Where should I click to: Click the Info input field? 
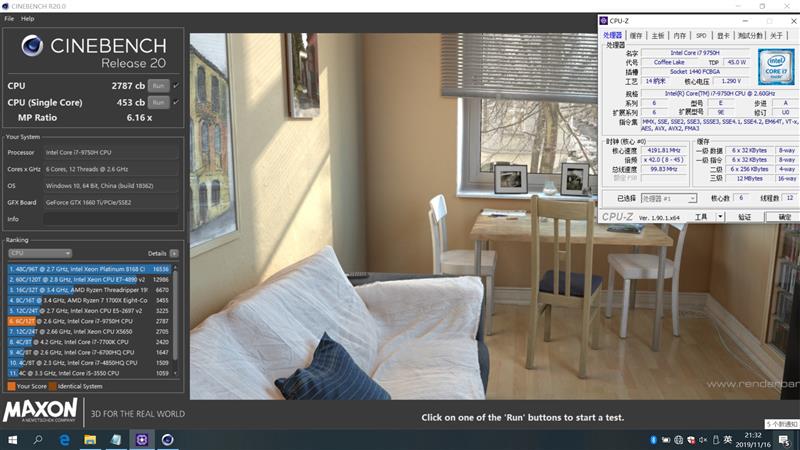pos(110,218)
